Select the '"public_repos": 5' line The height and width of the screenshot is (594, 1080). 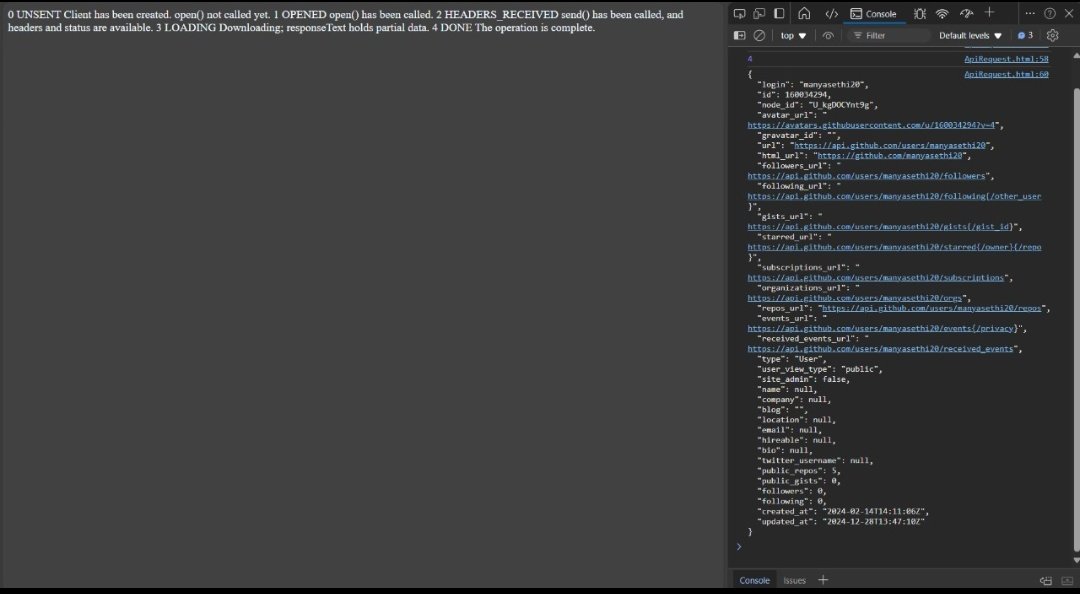point(799,471)
